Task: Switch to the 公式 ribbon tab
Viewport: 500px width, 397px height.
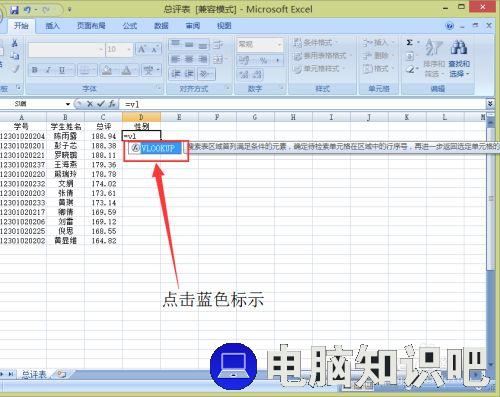Action: [130, 26]
